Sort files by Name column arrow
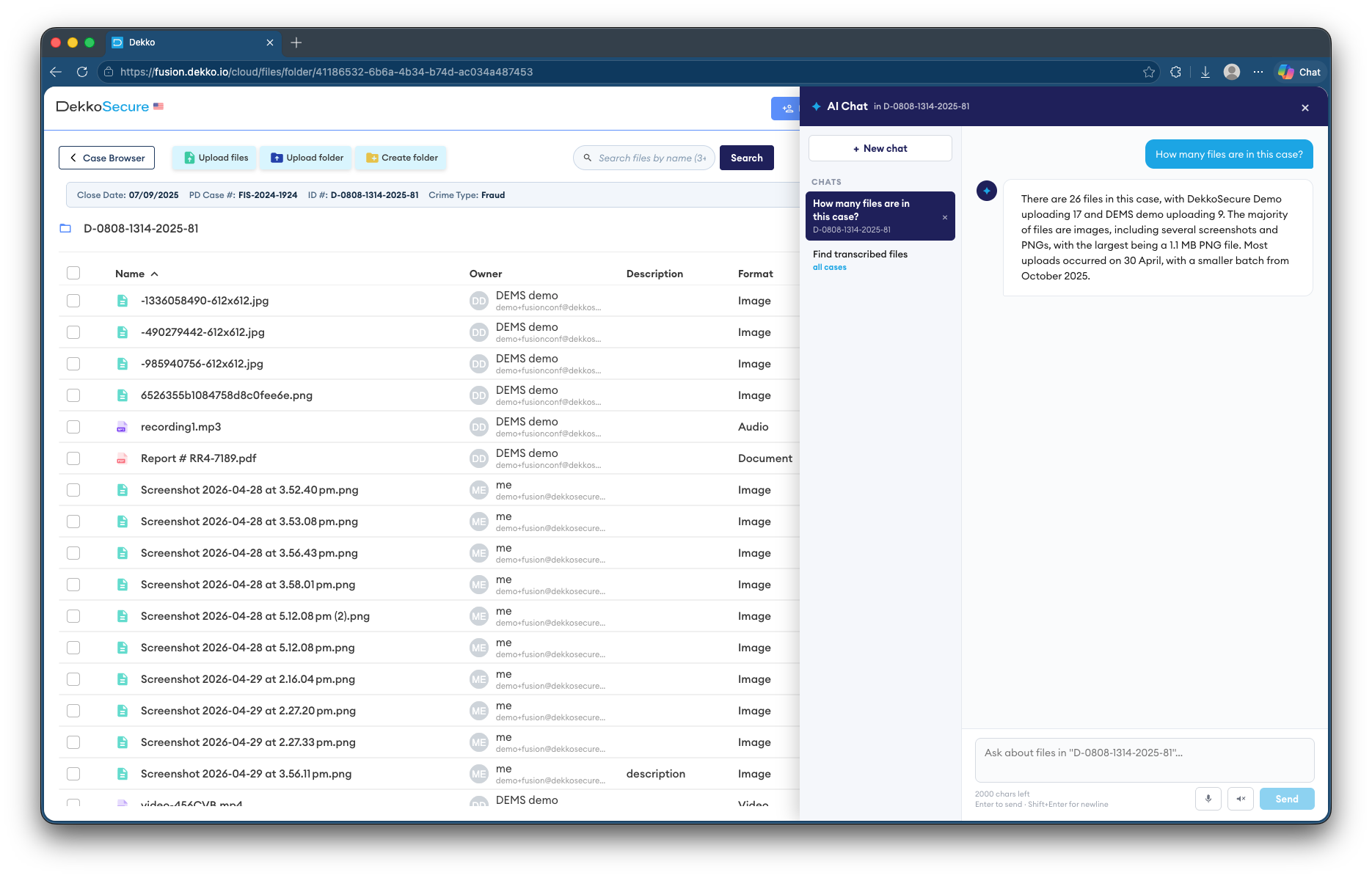The height and width of the screenshot is (878, 1372). coord(155,274)
